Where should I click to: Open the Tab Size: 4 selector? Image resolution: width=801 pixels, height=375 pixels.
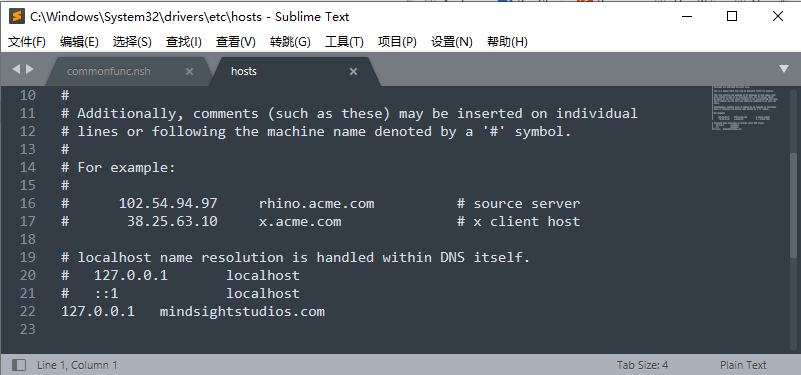(x=642, y=365)
